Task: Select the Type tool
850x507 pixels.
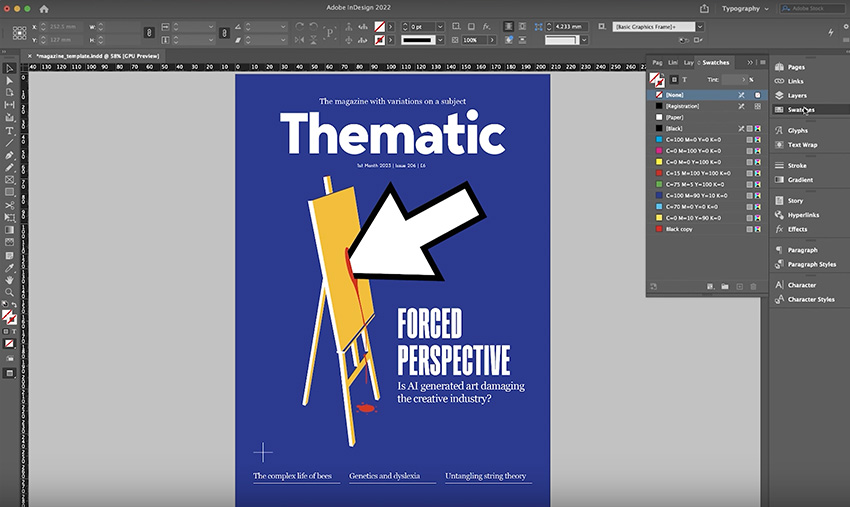Action: [9, 131]
